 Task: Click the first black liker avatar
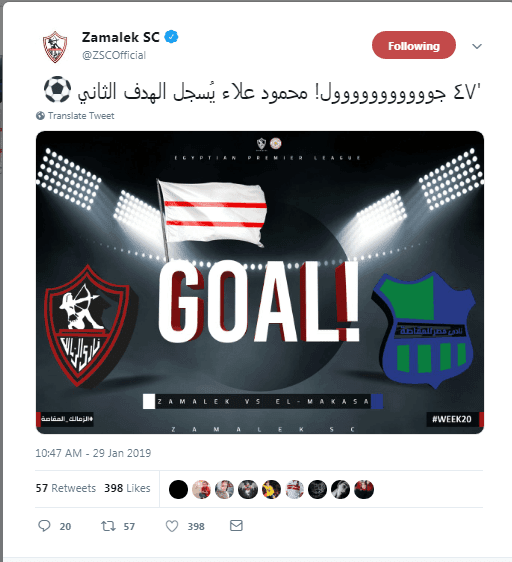click(178, 490)
